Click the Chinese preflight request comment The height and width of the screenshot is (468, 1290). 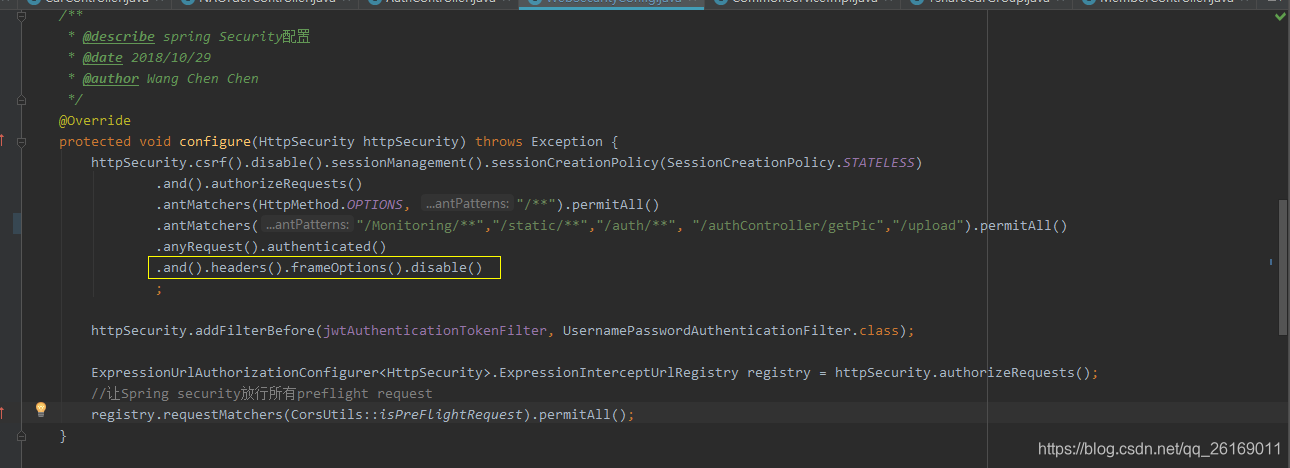click(262, 393)
